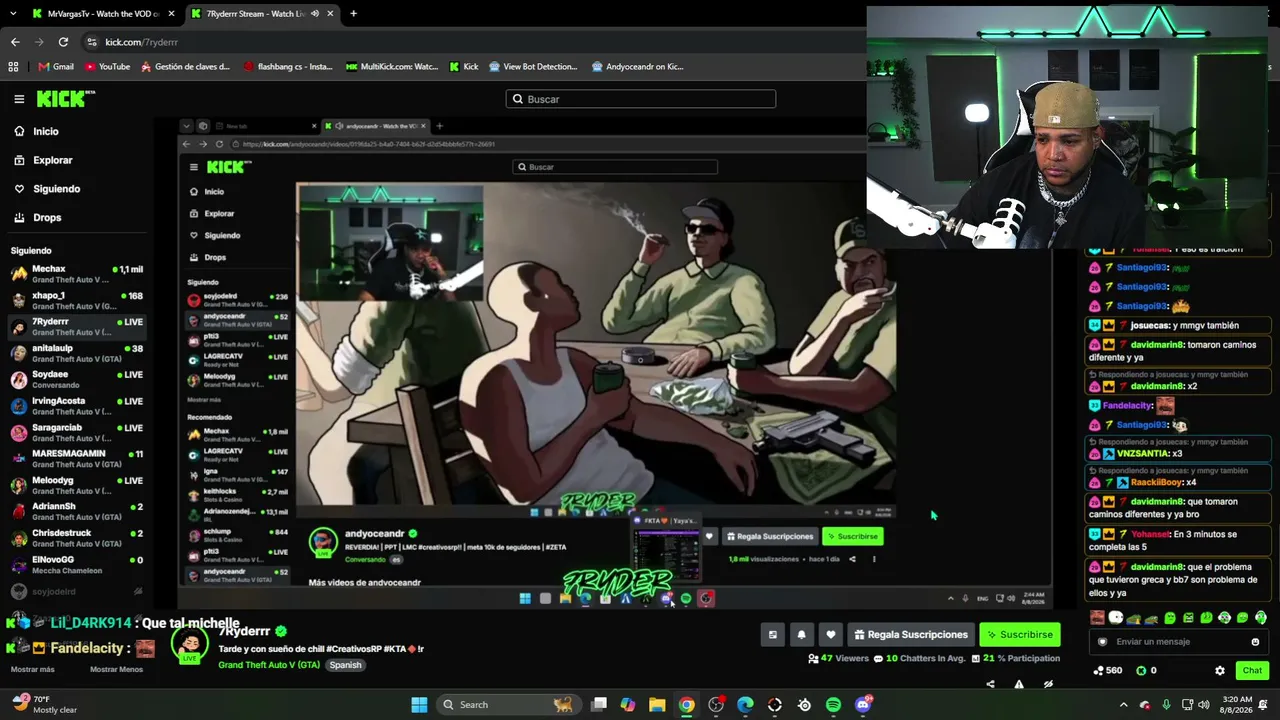The width and height of the screenshot is (1280, 720).
Task: Click the 560 channel points icon
Action: tap(1099, 671)
